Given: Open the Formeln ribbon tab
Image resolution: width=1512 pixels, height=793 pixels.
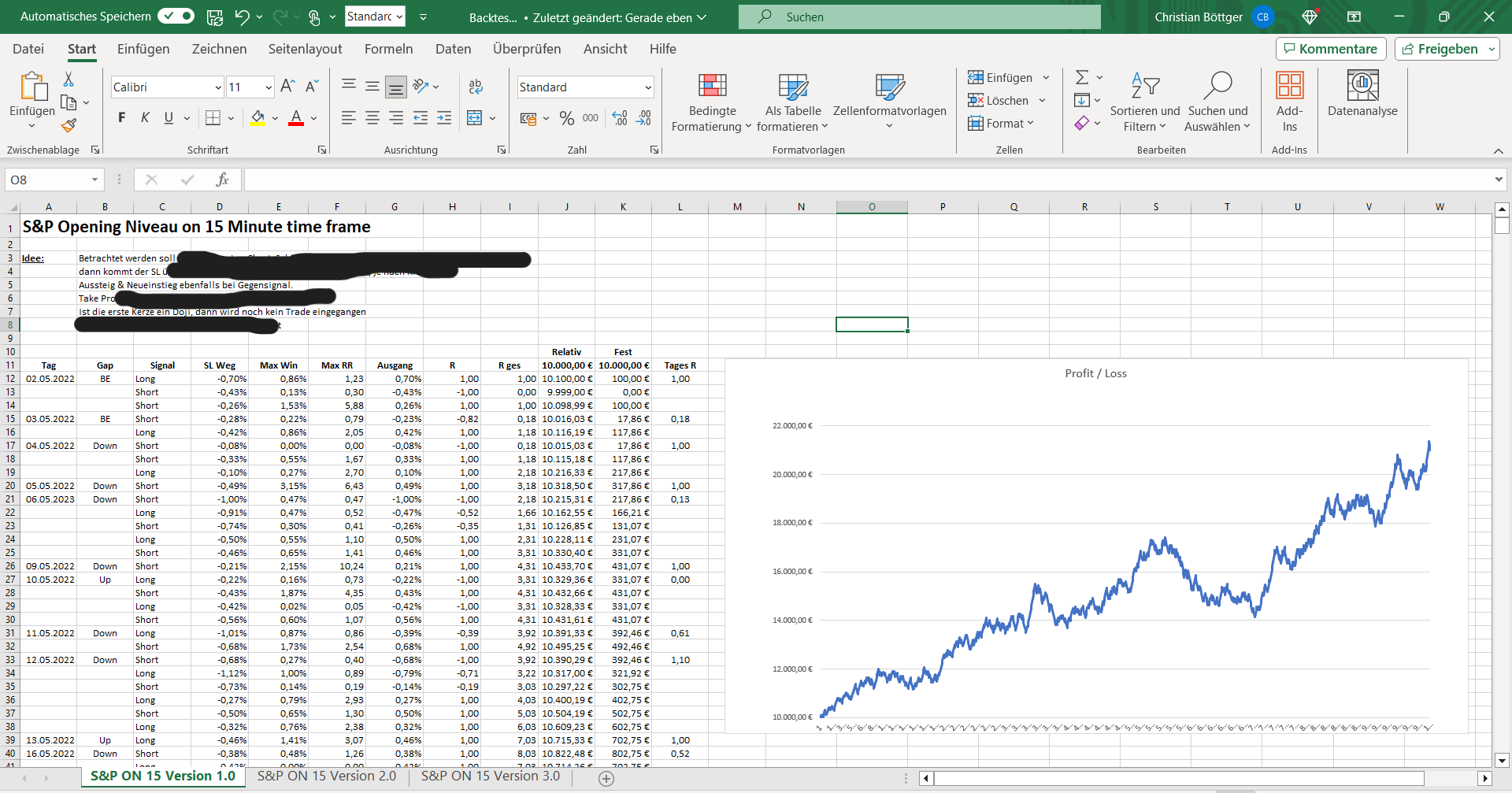Looking at the screenshot, I should point(388,49).
